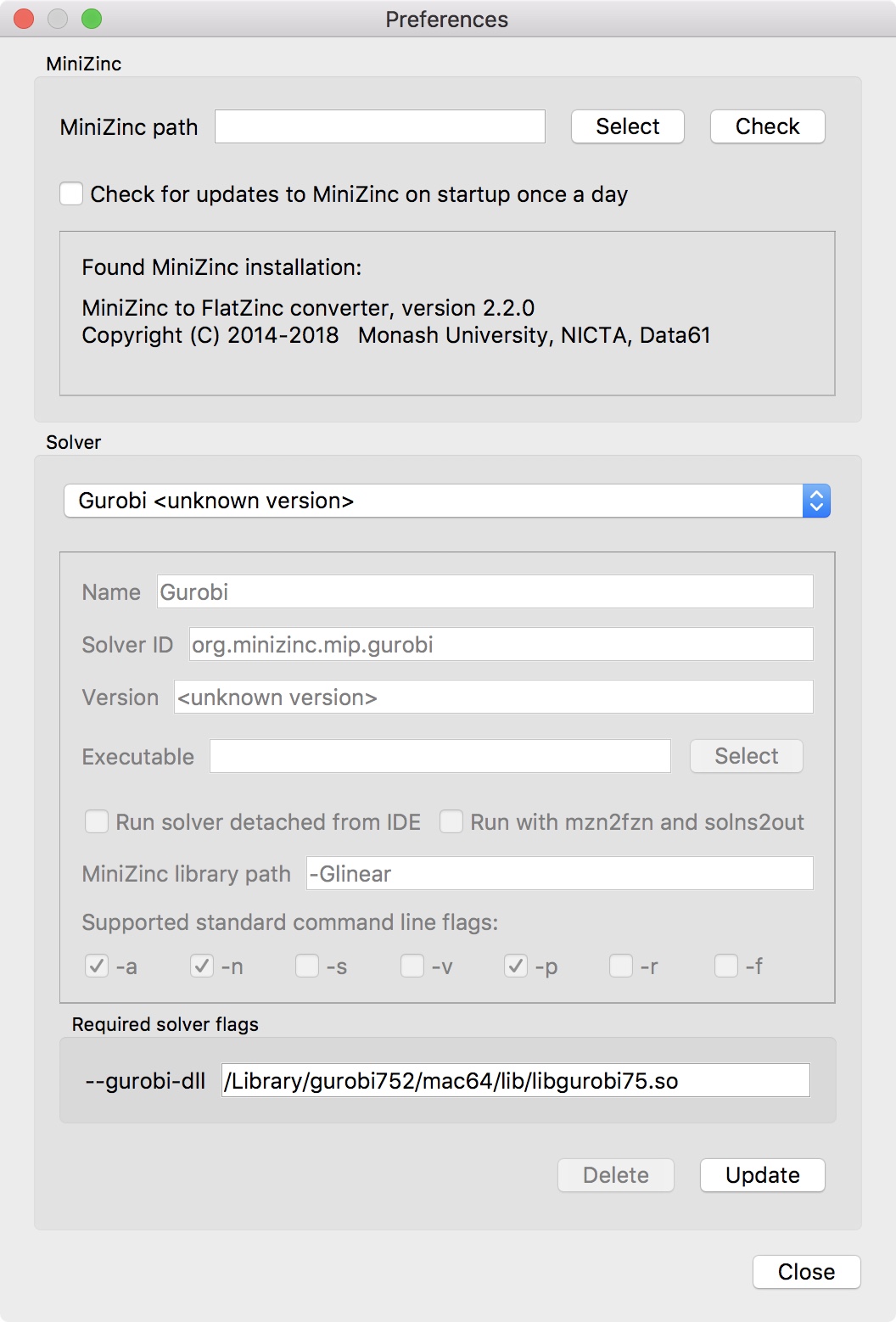Image resolution: width=896 pixels, height=1322 pixels.
Task: Disable the -a command line flag
Action: (95, 966)
